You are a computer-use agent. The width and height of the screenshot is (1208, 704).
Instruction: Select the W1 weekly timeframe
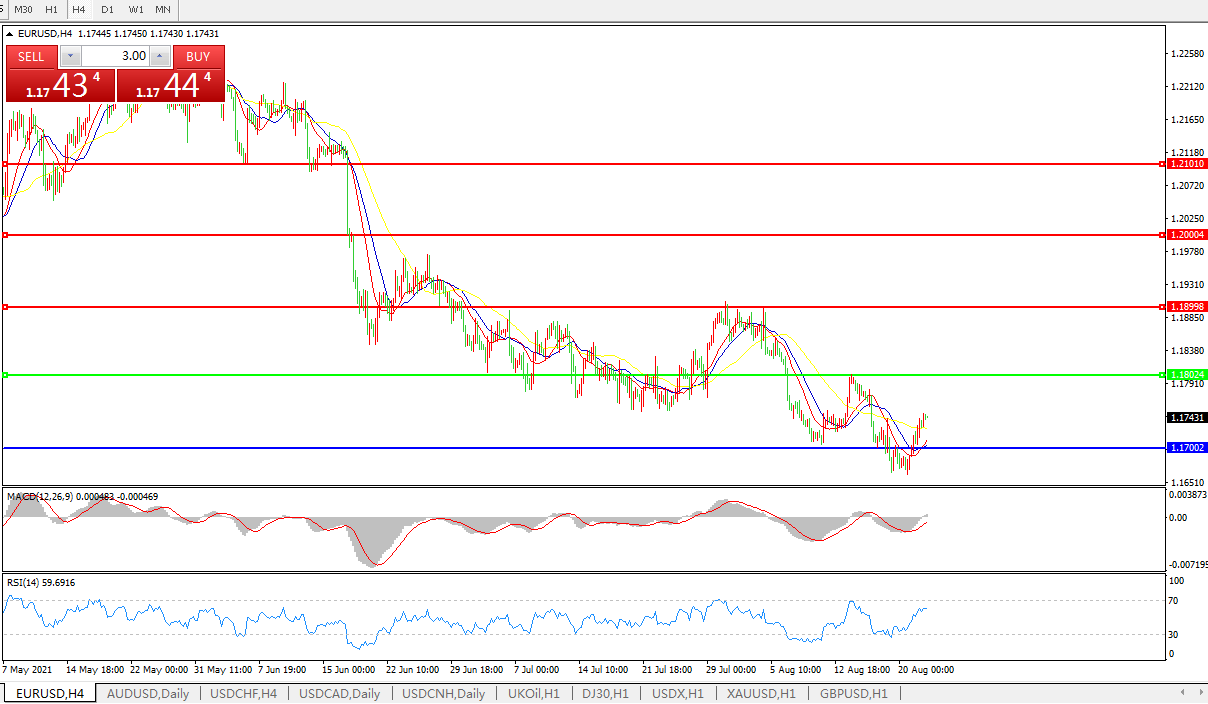click(136, 9)
